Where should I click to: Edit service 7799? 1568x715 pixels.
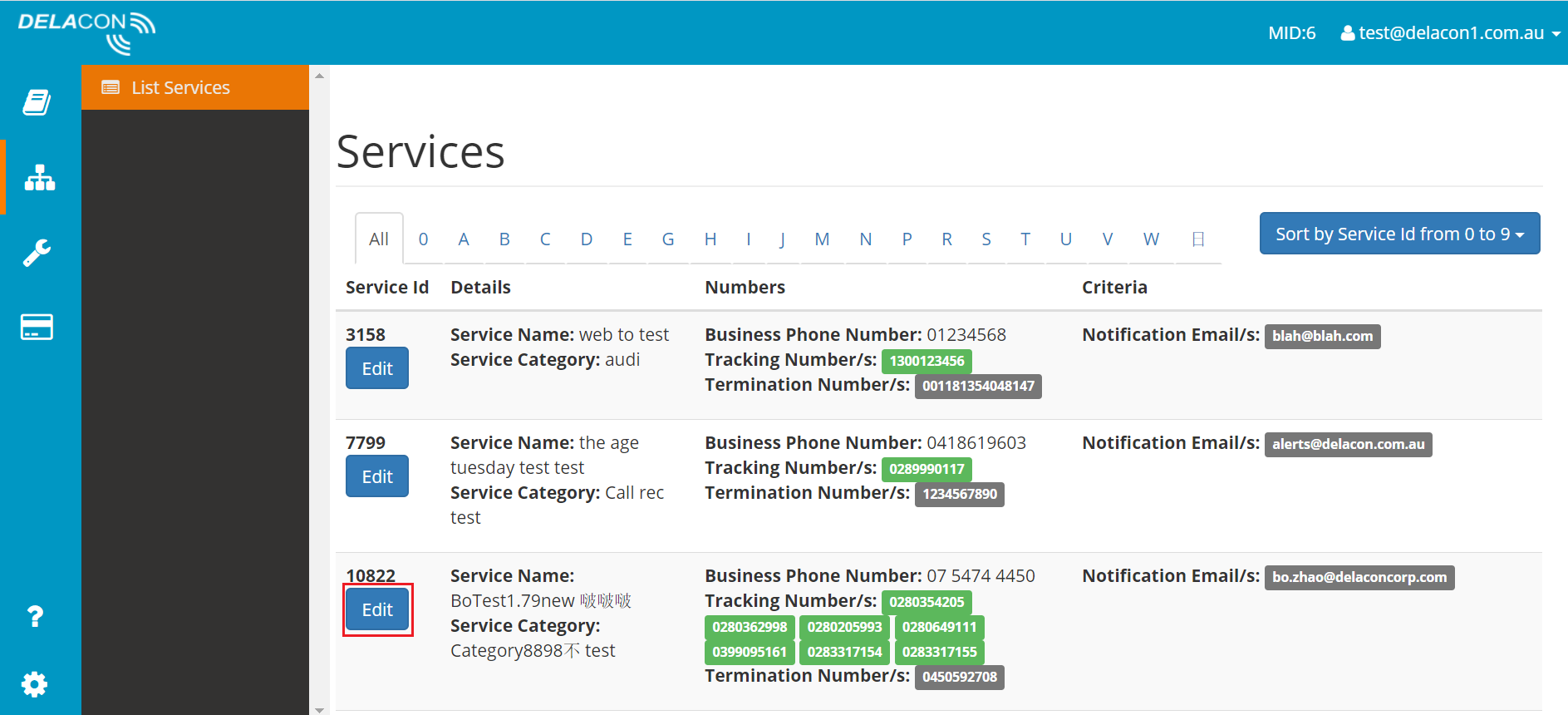point(377,476)
